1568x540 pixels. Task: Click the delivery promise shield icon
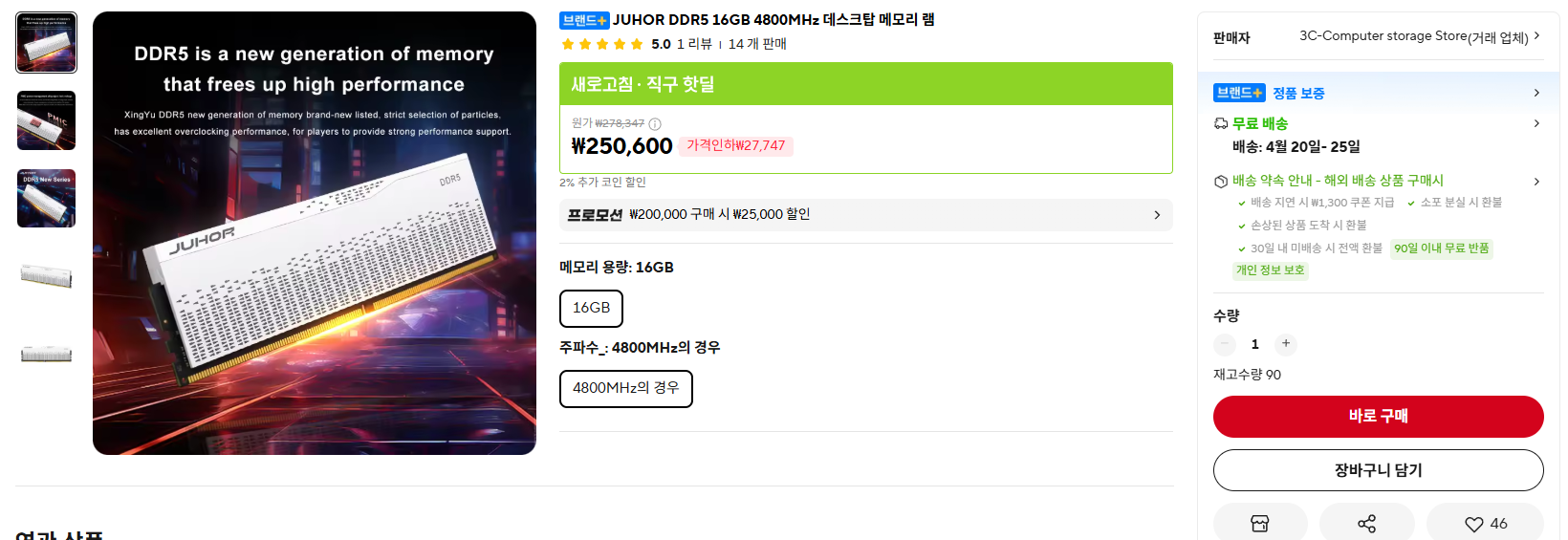tap(1221, 182)
